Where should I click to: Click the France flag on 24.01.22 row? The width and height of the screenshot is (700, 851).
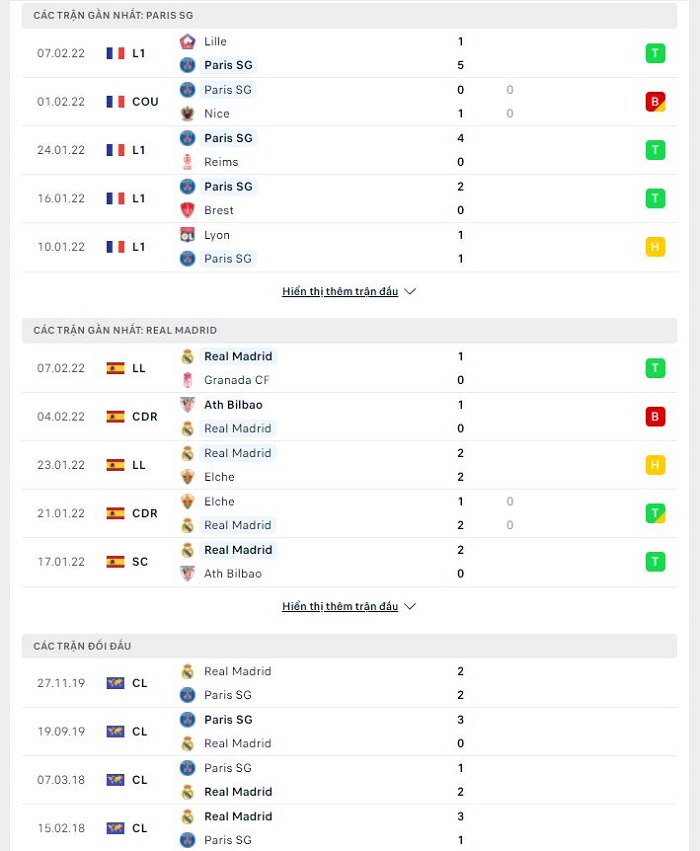click(115, 150)
